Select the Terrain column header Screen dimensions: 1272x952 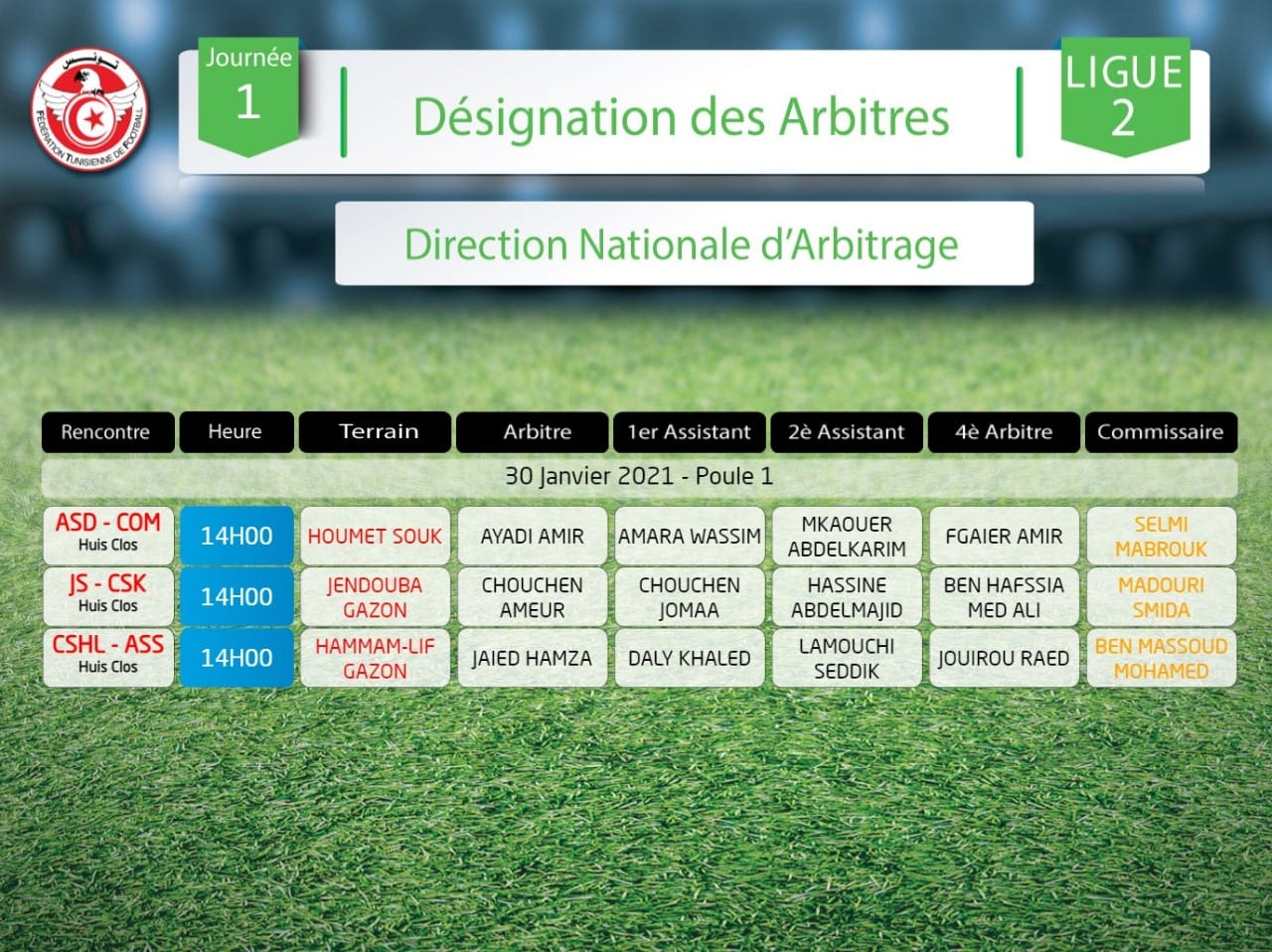click(376, 432)
